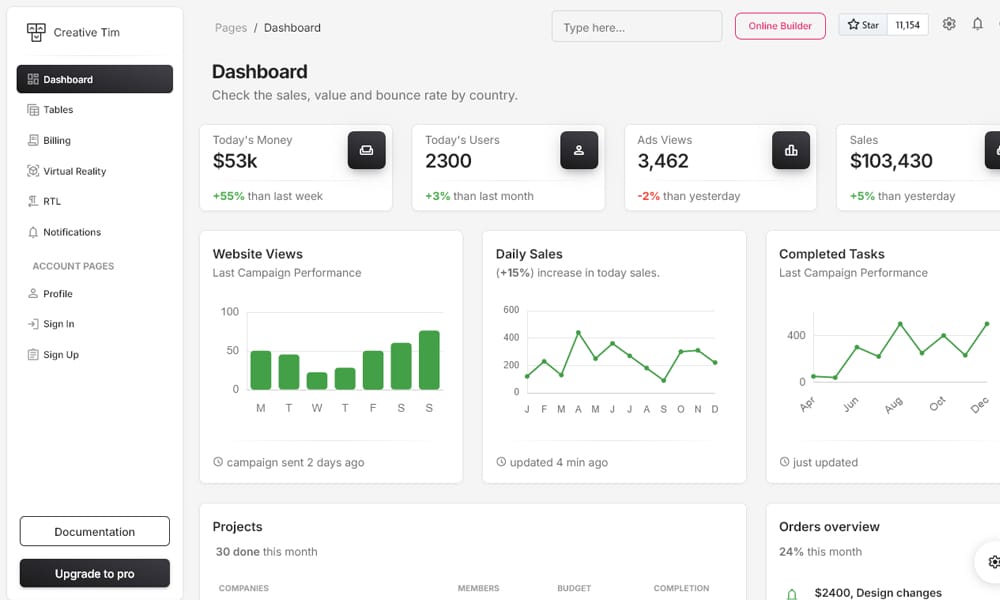
Task: Open the Documentation page
Action: click(94, 531)
